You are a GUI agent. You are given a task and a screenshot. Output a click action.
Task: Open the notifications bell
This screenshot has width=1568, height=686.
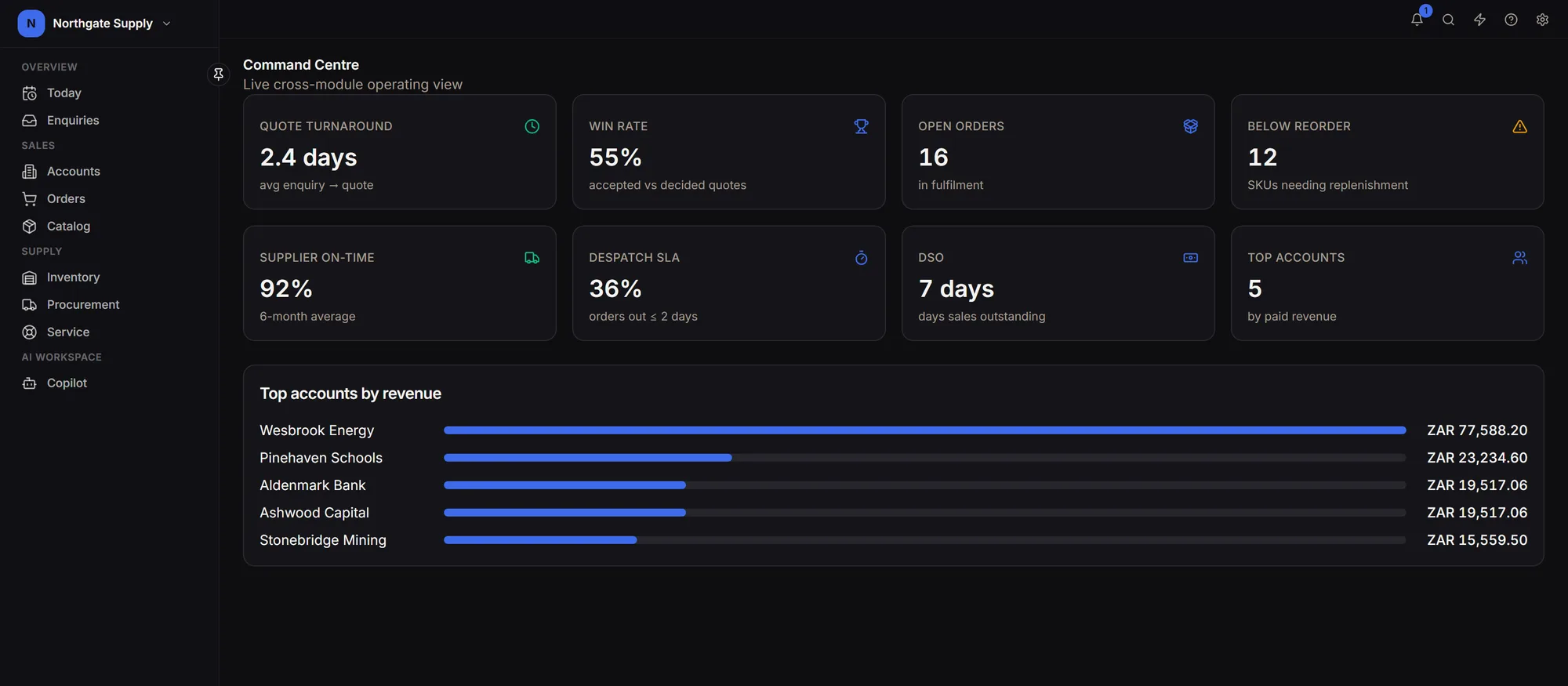click(1417, 20)
